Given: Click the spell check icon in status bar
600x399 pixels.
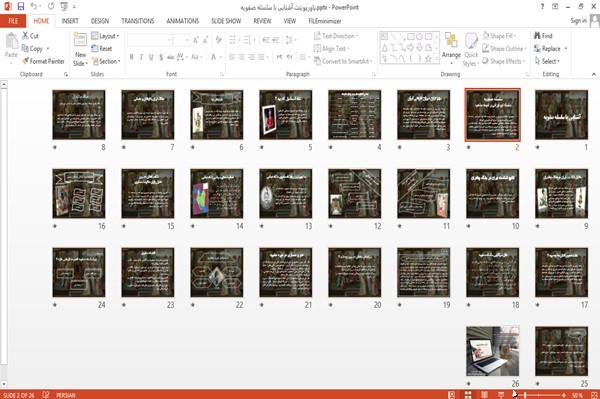Looking at the screenshot, I should click(46, 395).
